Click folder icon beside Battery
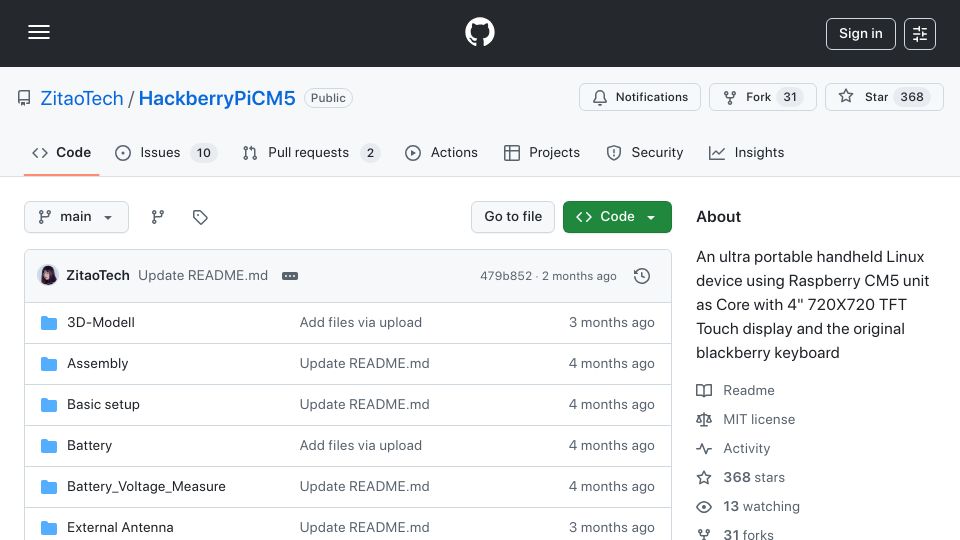 49,446
